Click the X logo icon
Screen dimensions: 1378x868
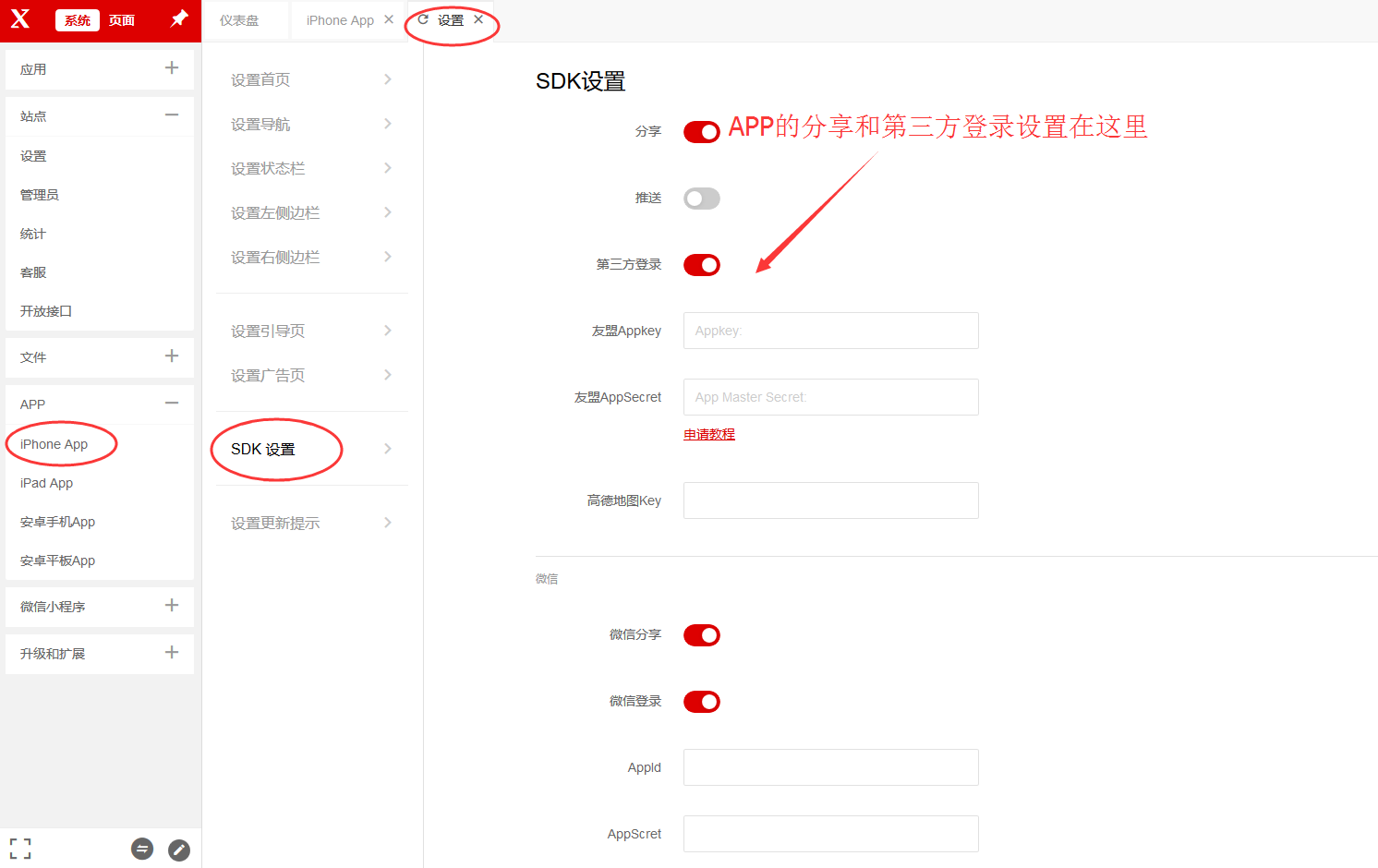20,19
